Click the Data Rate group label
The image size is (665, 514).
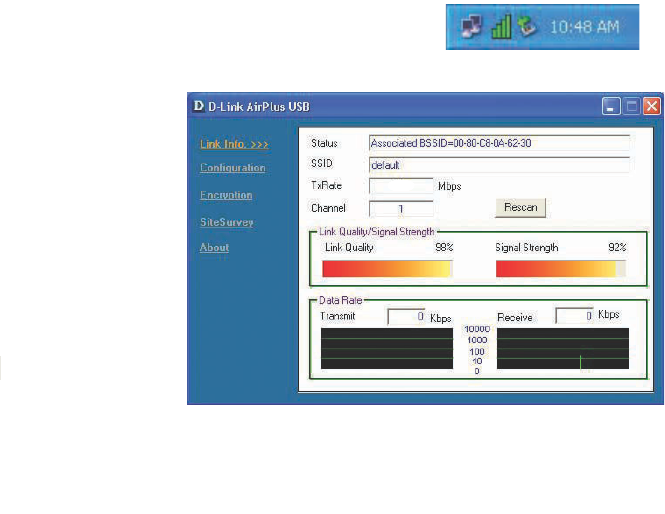click(x=341, y=300)
